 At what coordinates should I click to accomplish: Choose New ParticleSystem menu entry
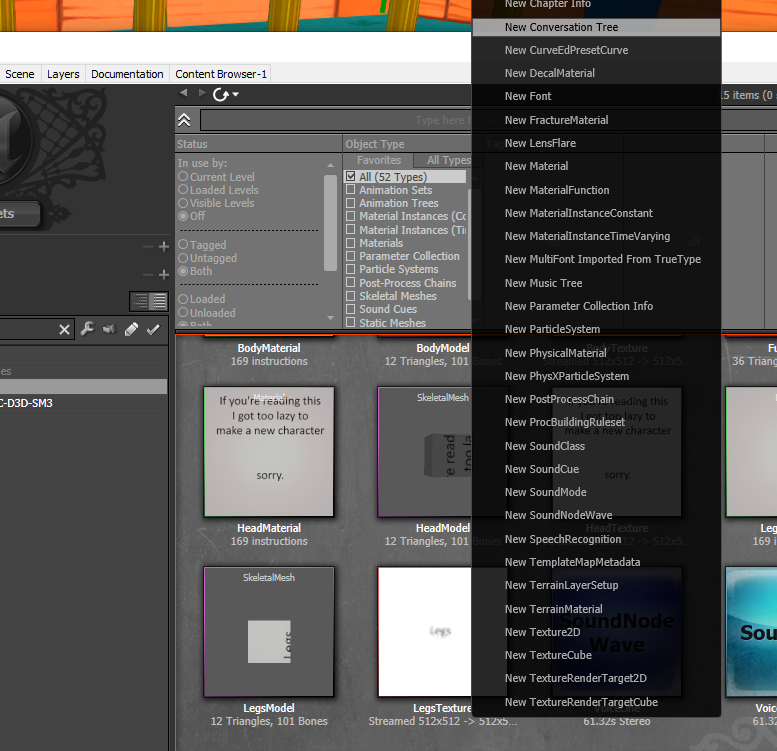coord(596,329)
